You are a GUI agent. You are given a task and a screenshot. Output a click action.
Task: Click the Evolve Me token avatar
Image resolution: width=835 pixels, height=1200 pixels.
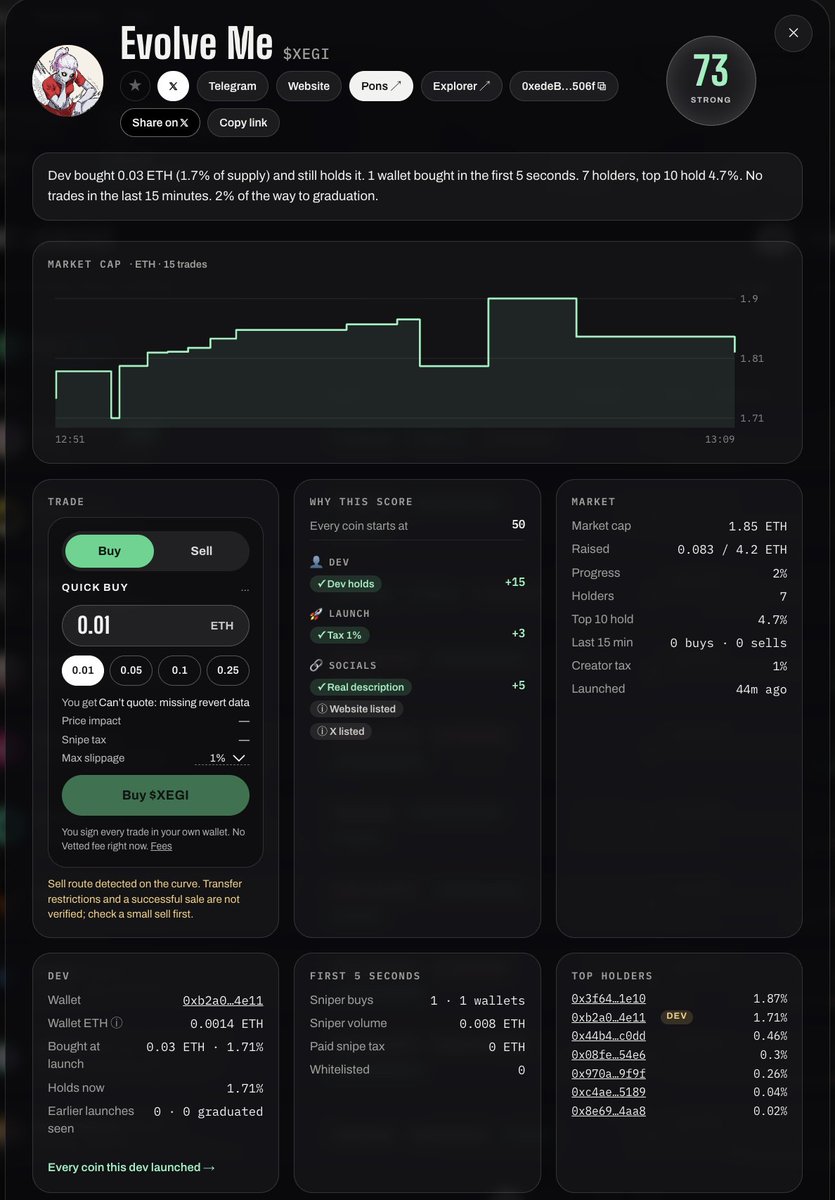pyautogui.click(x=68, y=80)
